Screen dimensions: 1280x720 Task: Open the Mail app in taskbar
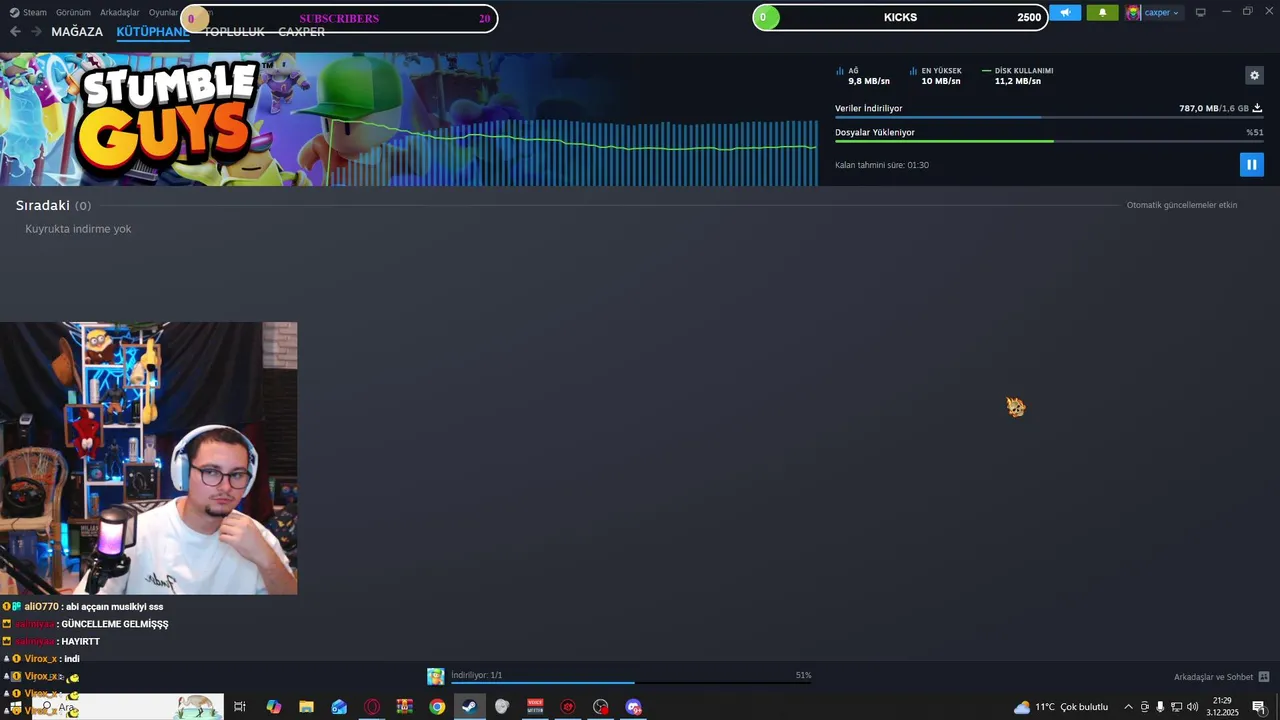pyautogui.click(x=339, y=707)
